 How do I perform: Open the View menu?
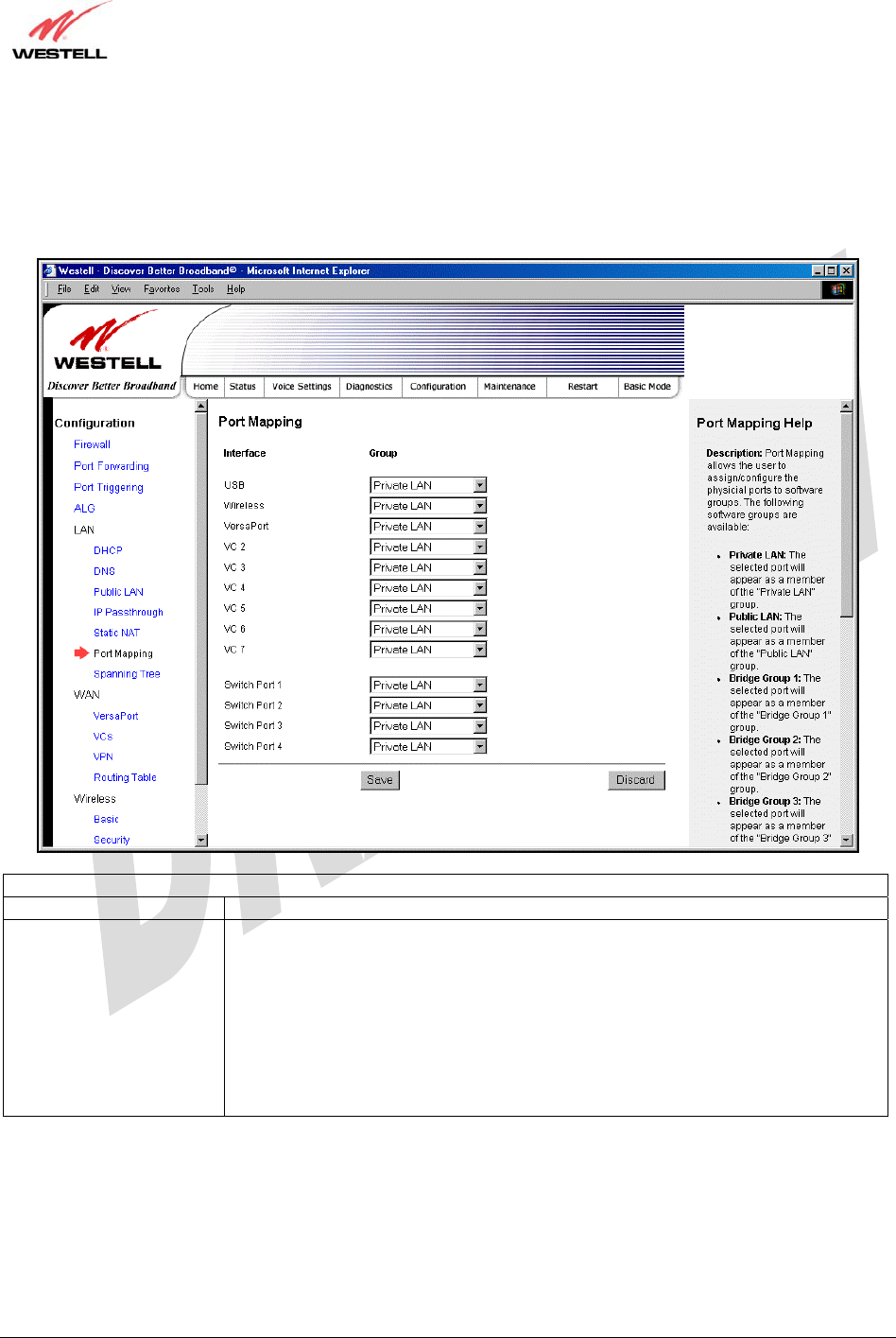tap(121, 289)
